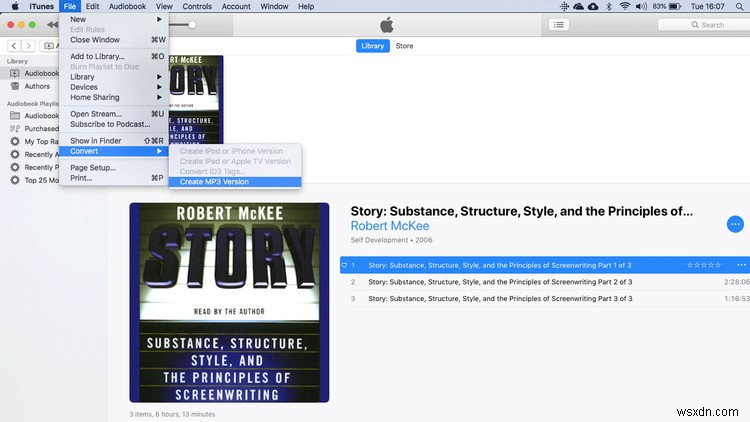Click the rewind playback button

point(52,24)
